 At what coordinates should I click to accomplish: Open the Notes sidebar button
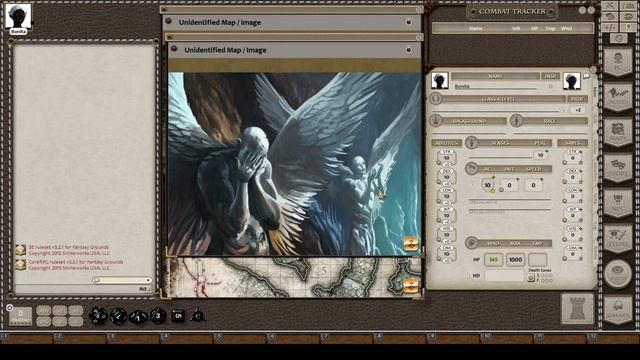618,98
